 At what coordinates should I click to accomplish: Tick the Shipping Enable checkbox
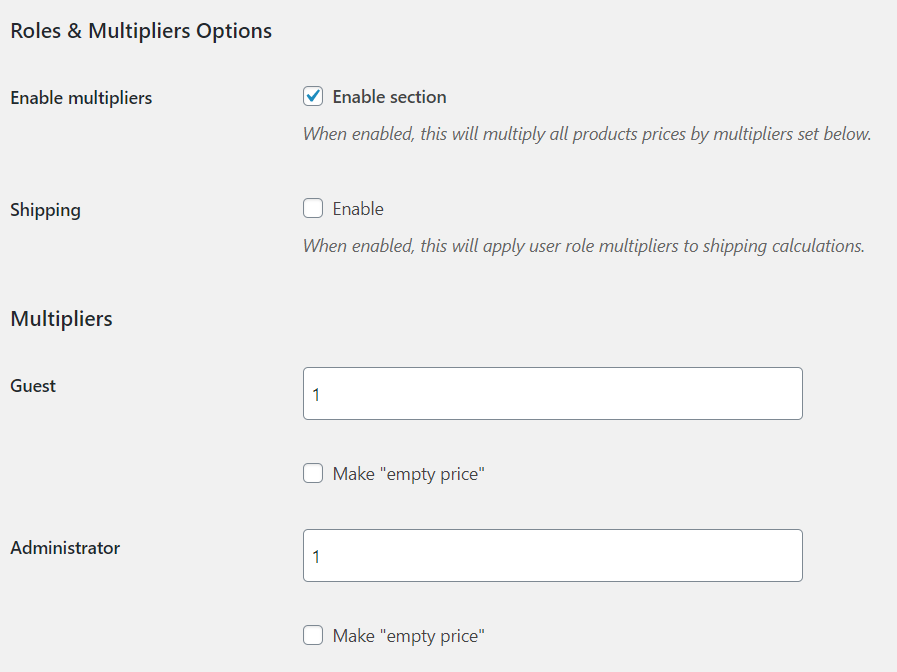(313, 208)
